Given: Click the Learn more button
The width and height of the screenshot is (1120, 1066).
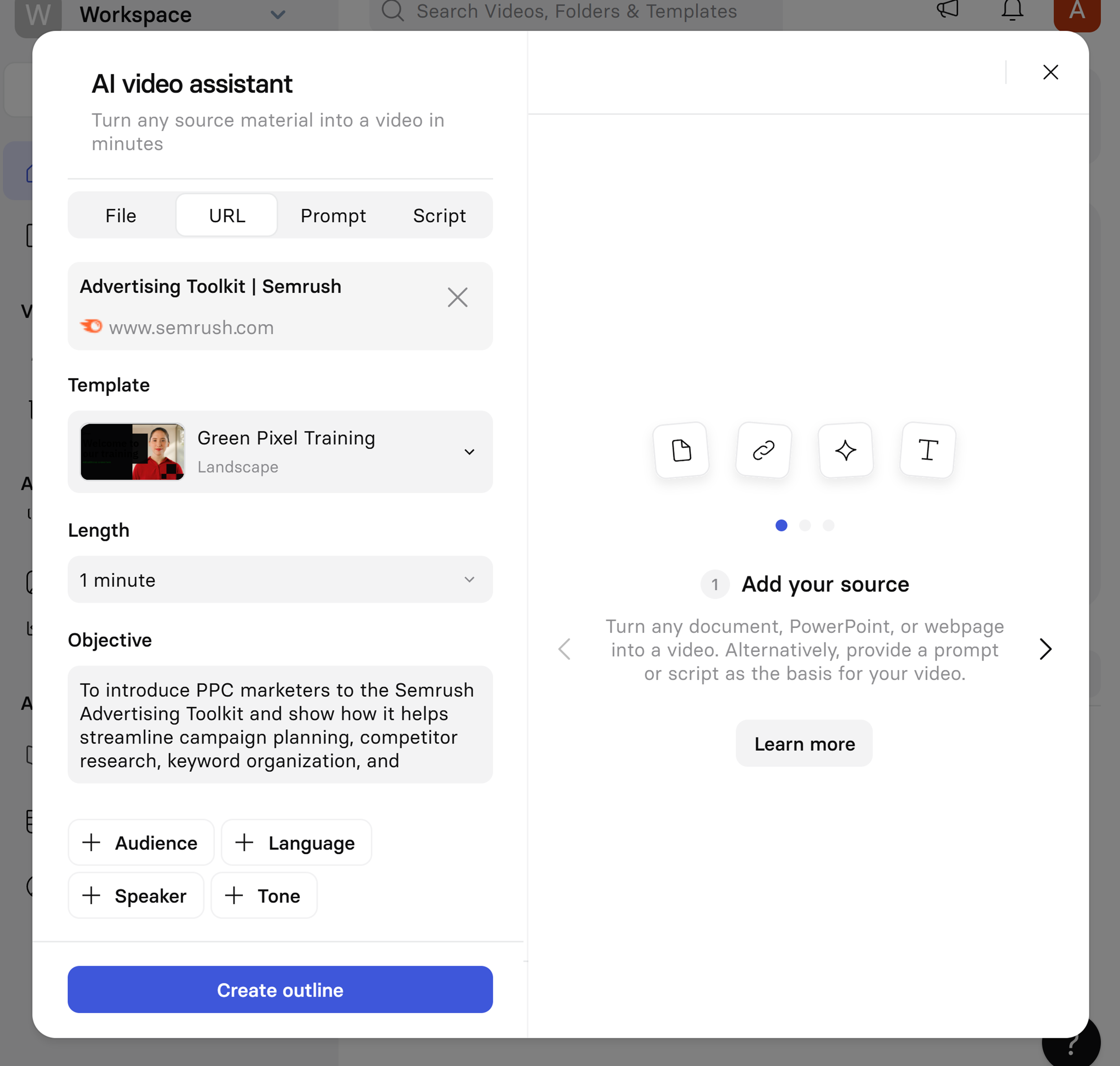Looking at the screenshot, I should [804, 743].
